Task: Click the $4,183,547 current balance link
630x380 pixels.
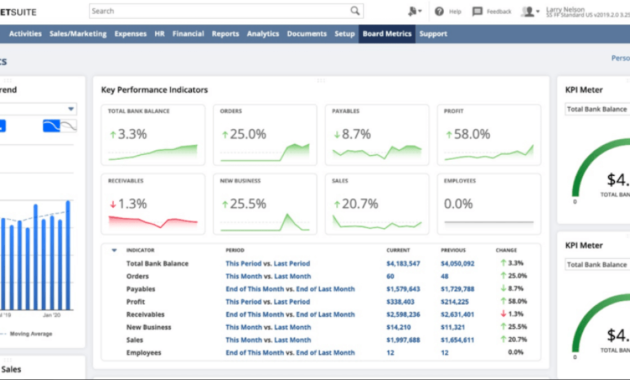Action: pos(403,264)
